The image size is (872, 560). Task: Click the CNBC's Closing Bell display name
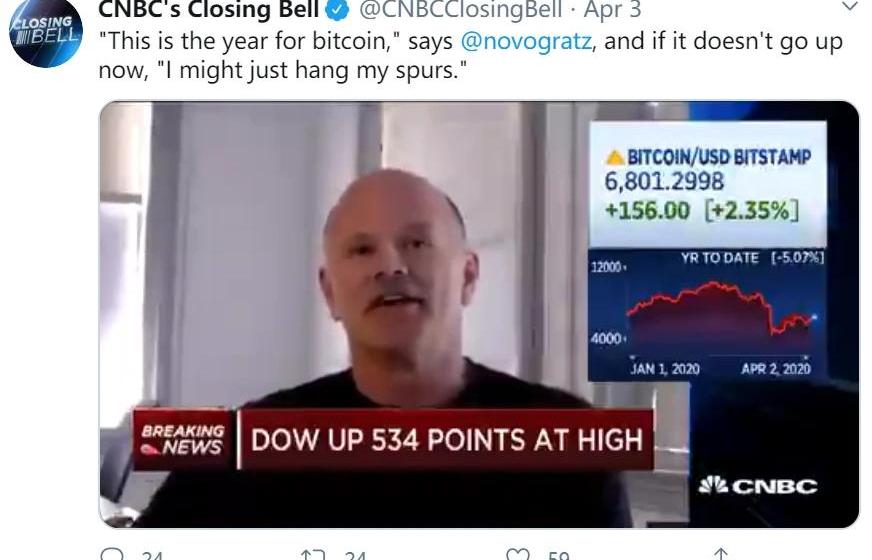coord(209,9)
